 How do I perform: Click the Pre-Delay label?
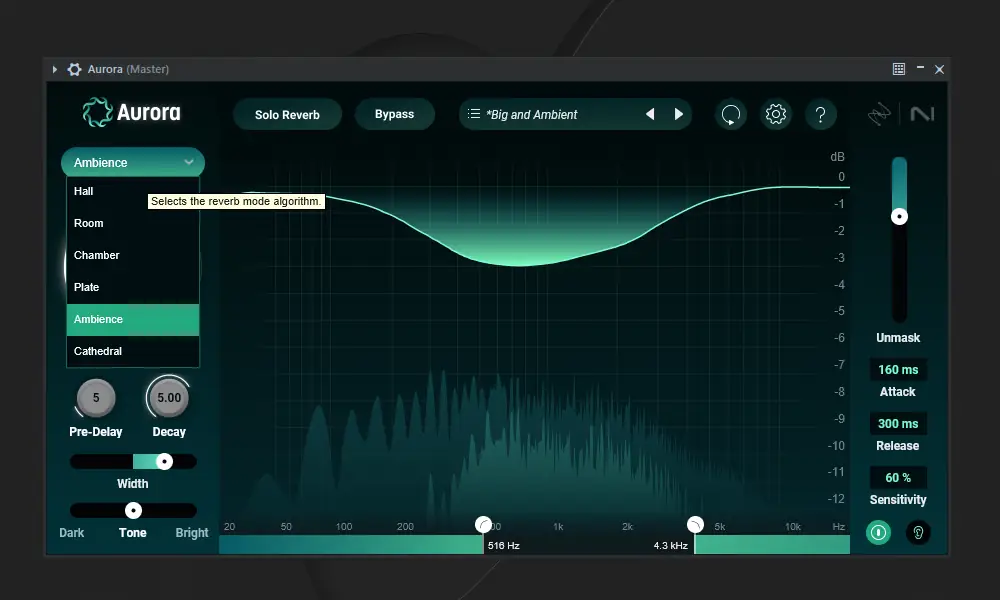[x=96, y=432]
